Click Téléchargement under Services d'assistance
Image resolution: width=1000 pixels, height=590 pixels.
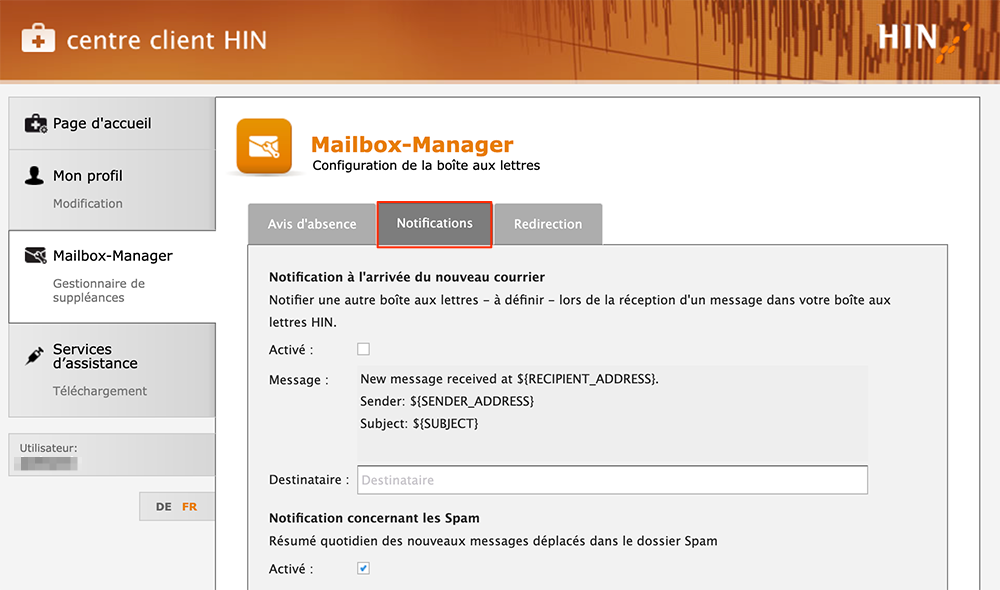[99, 391]
